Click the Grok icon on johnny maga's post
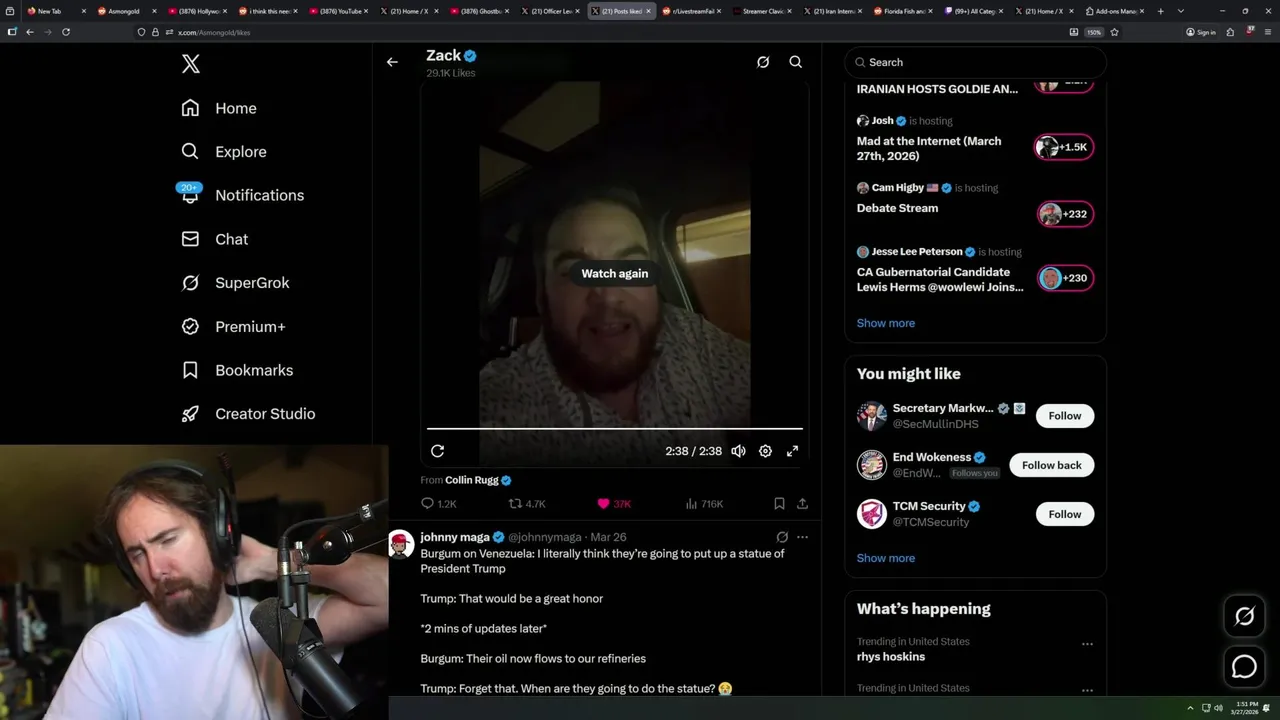1280x720 pixels. coord(782,537)
